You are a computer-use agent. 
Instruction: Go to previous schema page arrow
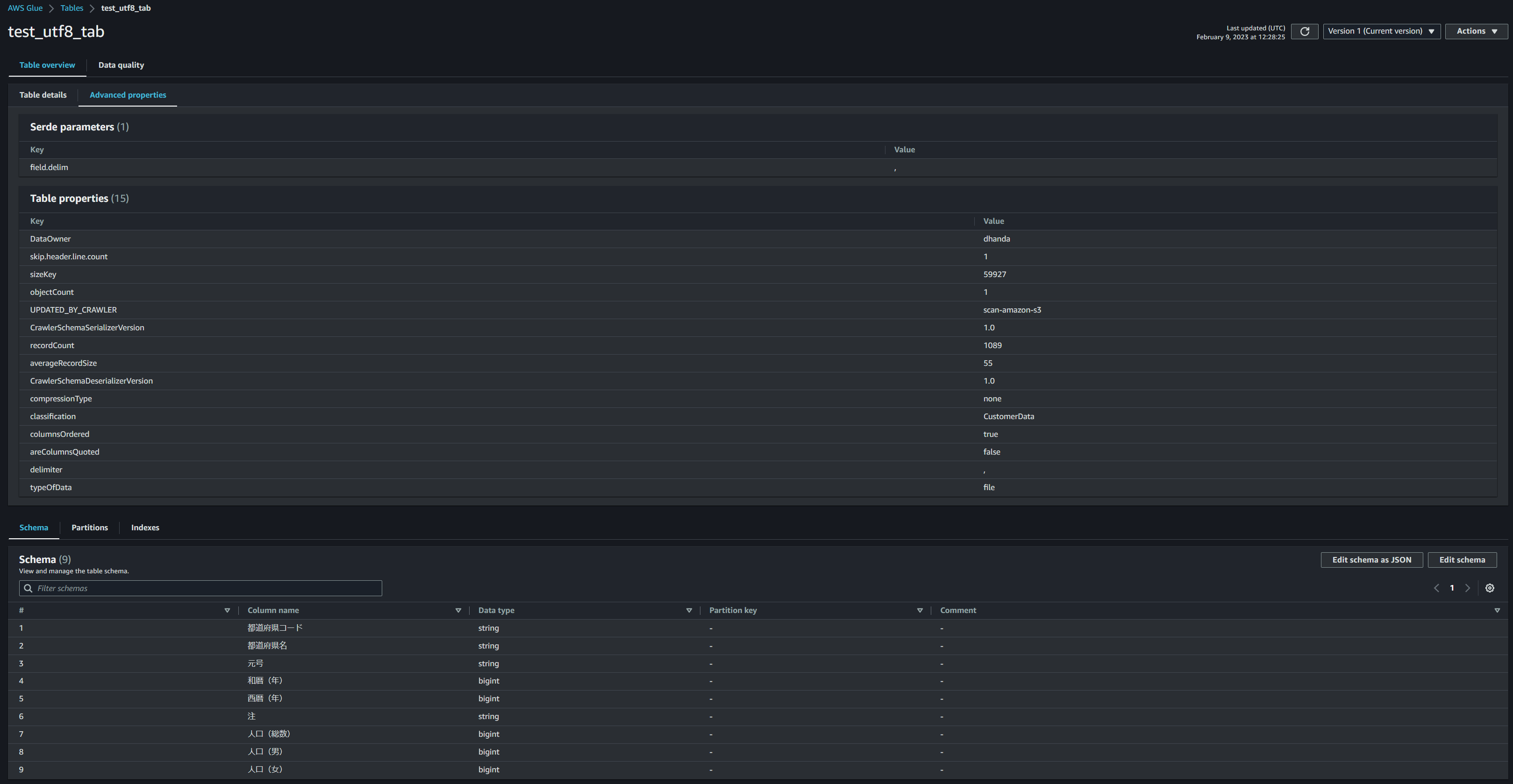(1436, 588)
